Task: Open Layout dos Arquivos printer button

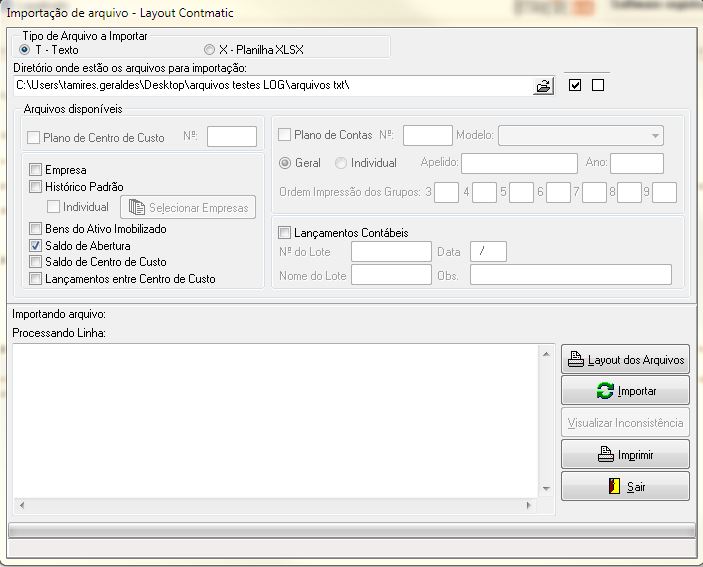Action: pyautogui.click(x=625, y=359)
